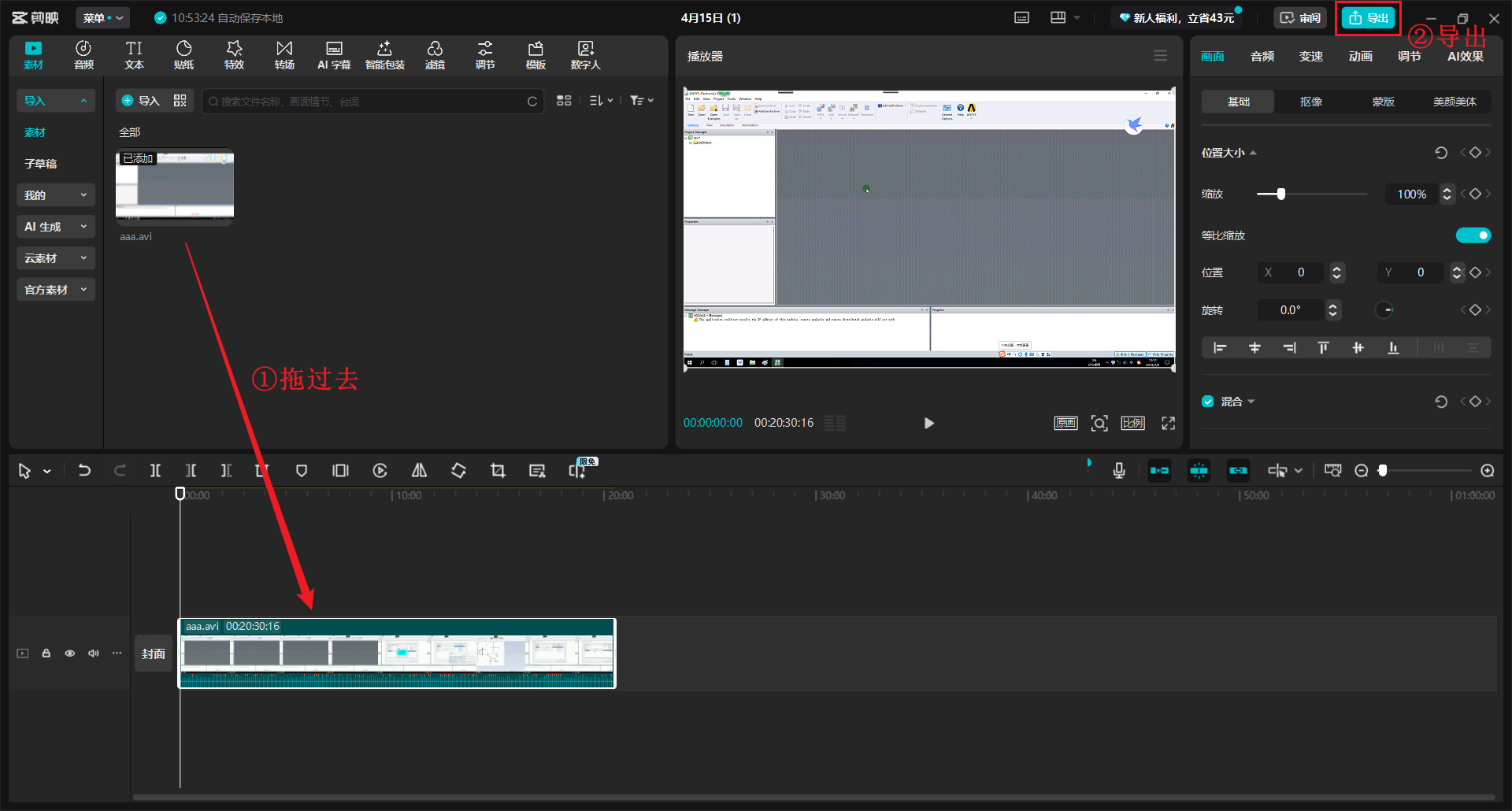Click the 封面 cover button
Screen dimensions: 1512x811
(154, 654)
